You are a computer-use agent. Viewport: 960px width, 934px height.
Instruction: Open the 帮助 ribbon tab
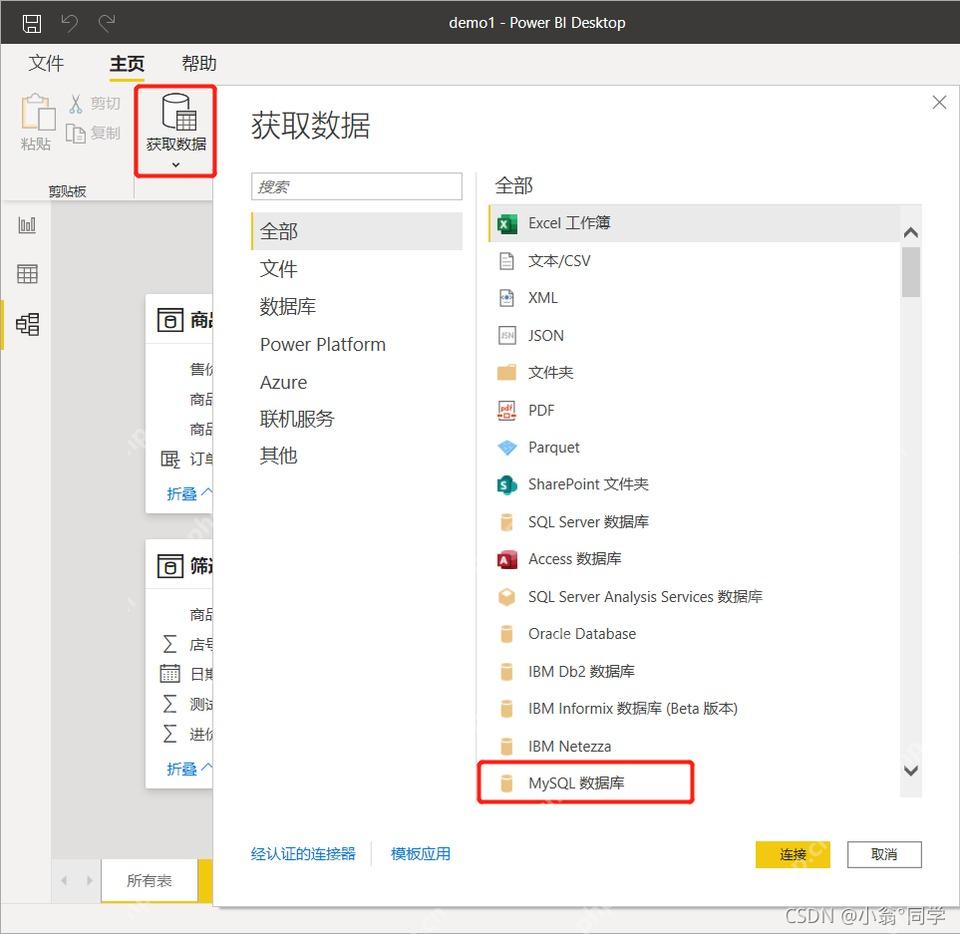coord(199,63)
